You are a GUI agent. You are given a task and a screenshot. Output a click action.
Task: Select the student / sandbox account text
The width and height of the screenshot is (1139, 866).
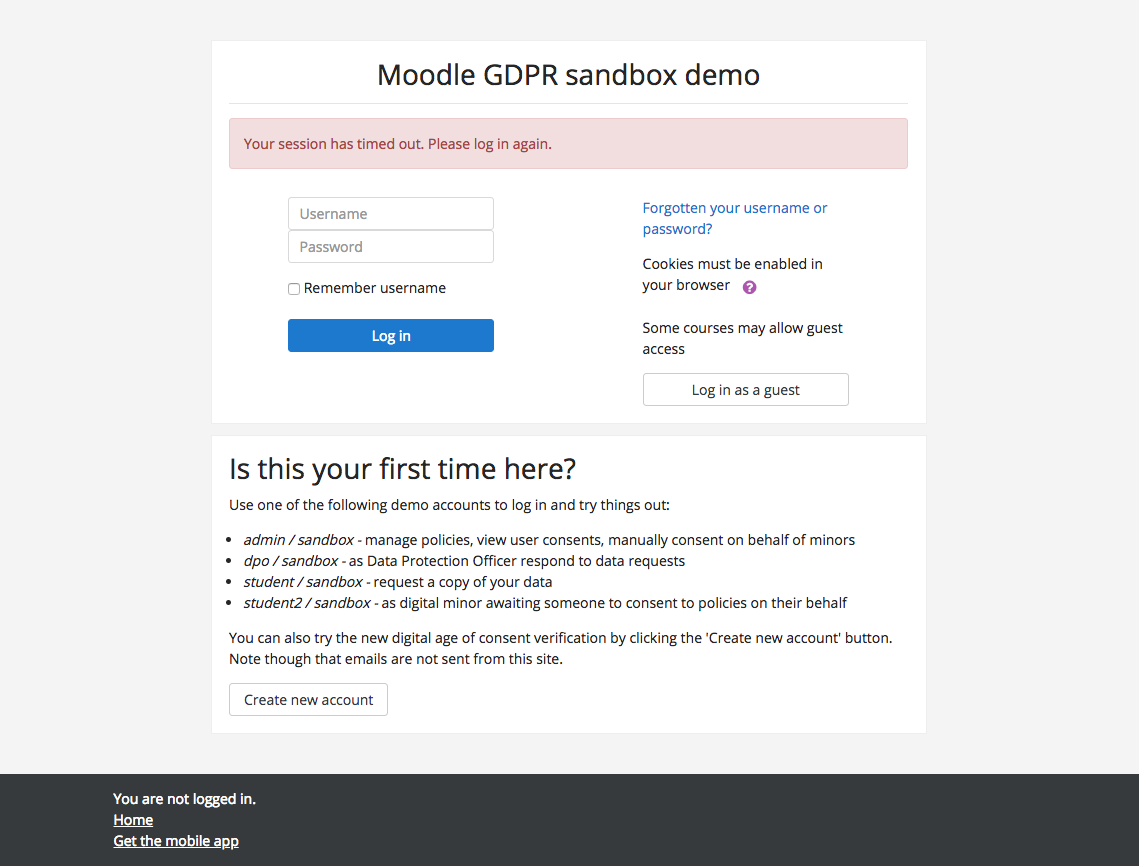(303, 582)
